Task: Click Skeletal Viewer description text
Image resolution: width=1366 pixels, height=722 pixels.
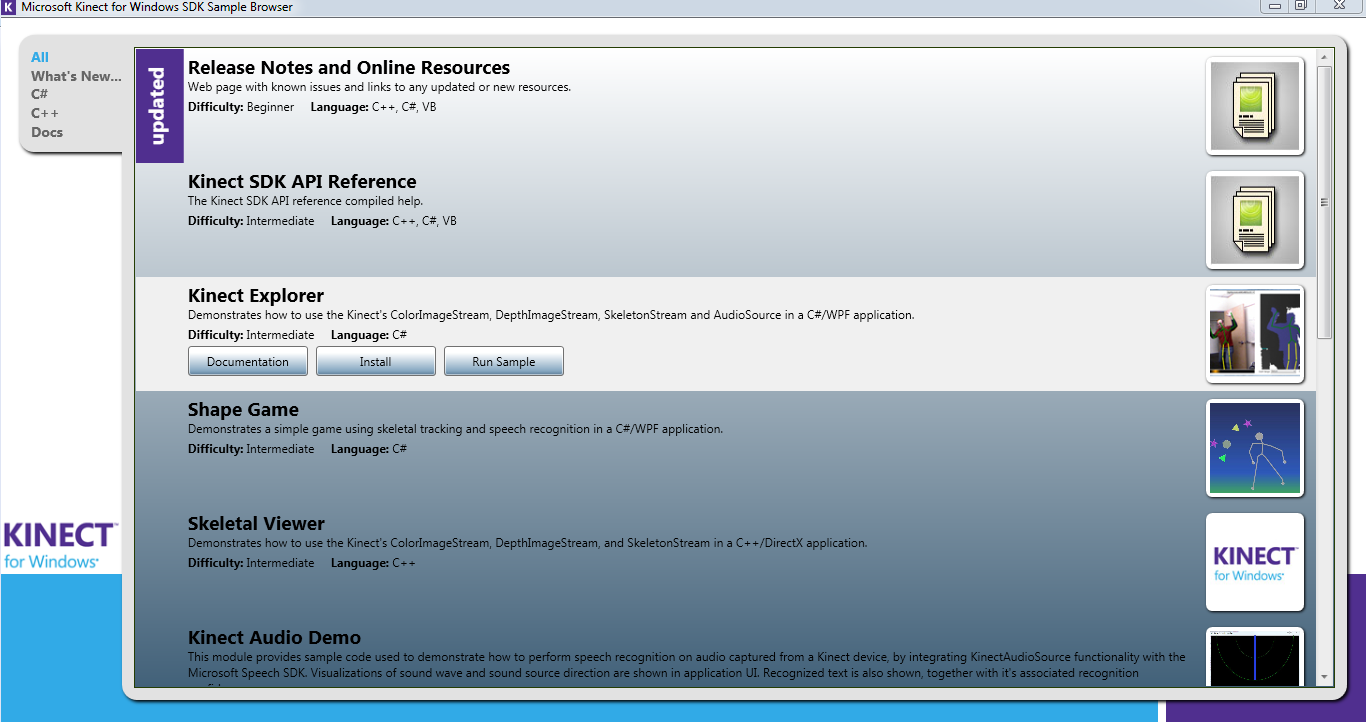Action: [x=527, y=543]
